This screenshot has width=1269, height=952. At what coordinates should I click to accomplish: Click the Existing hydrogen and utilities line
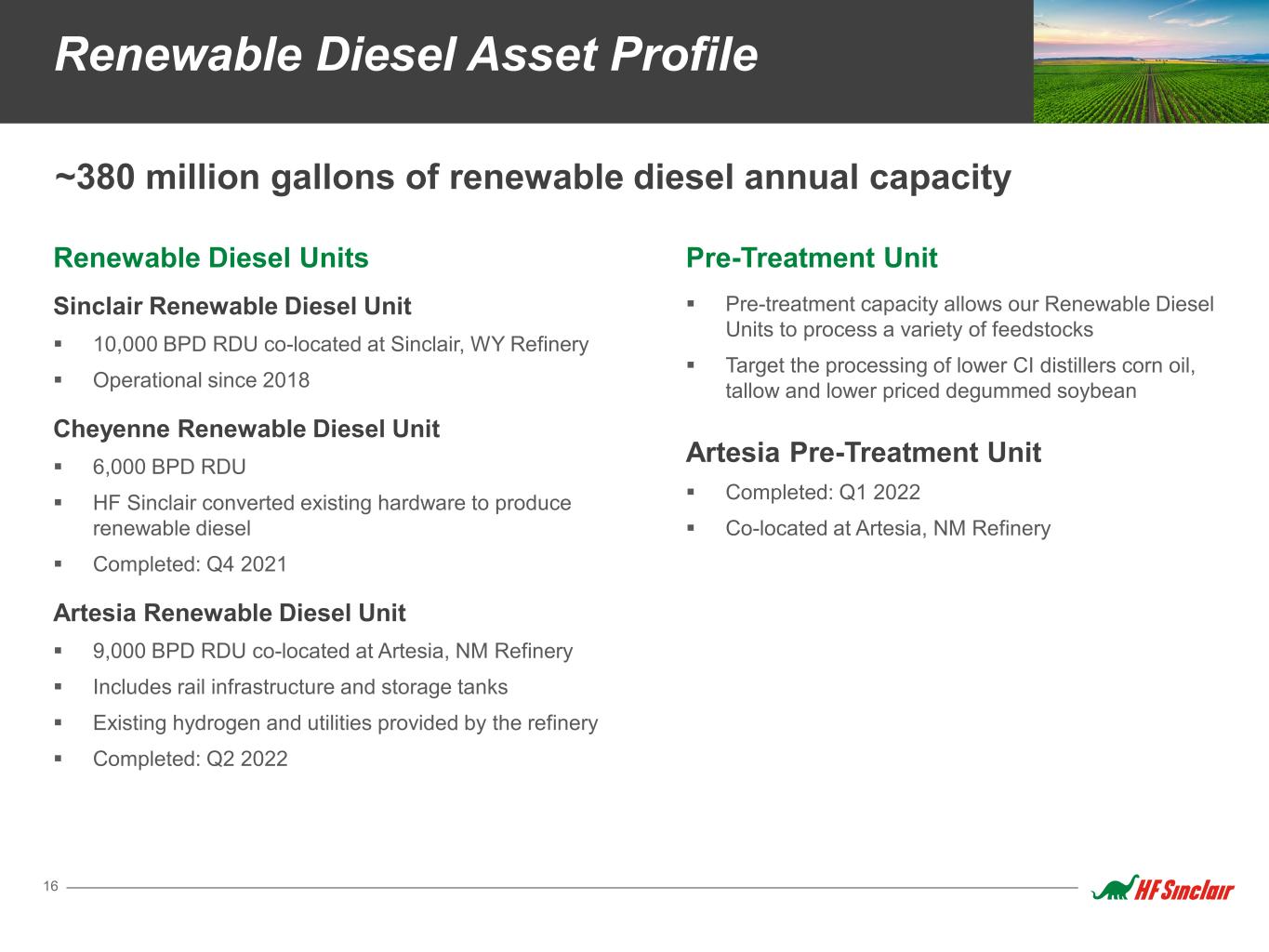point(345,722)
